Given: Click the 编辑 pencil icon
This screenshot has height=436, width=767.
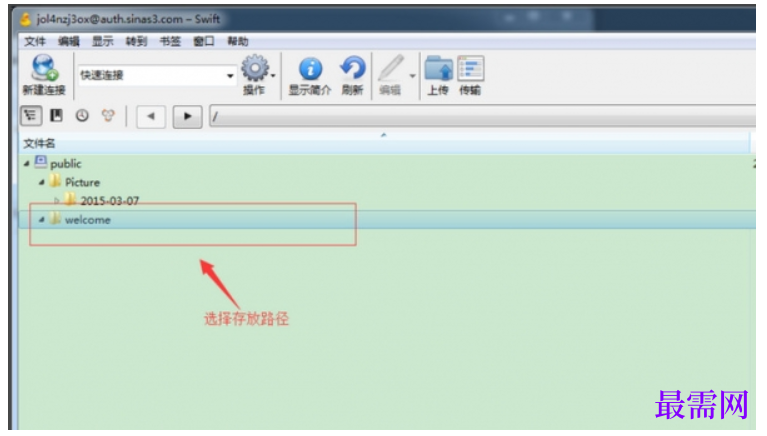Looking at the screenshot, I should (x=391, y=68).
